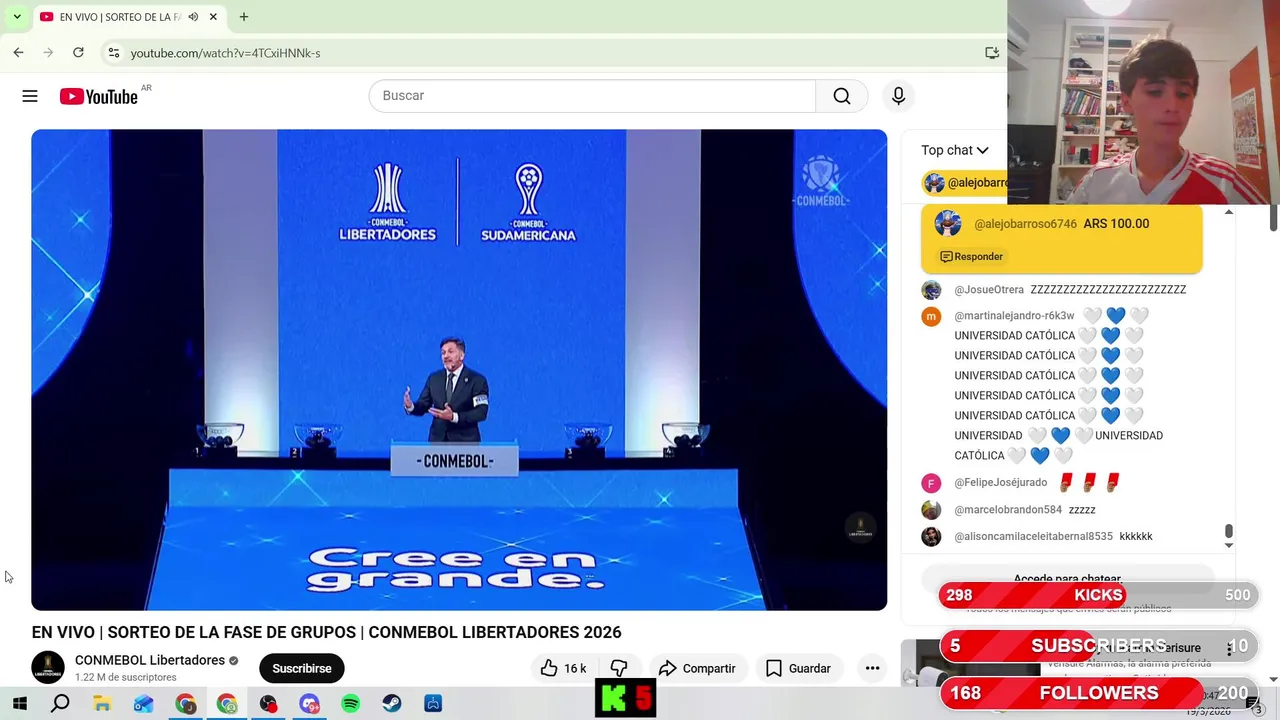Open the three-dot more actions menu
The image size is (1280, 720).
872,668
